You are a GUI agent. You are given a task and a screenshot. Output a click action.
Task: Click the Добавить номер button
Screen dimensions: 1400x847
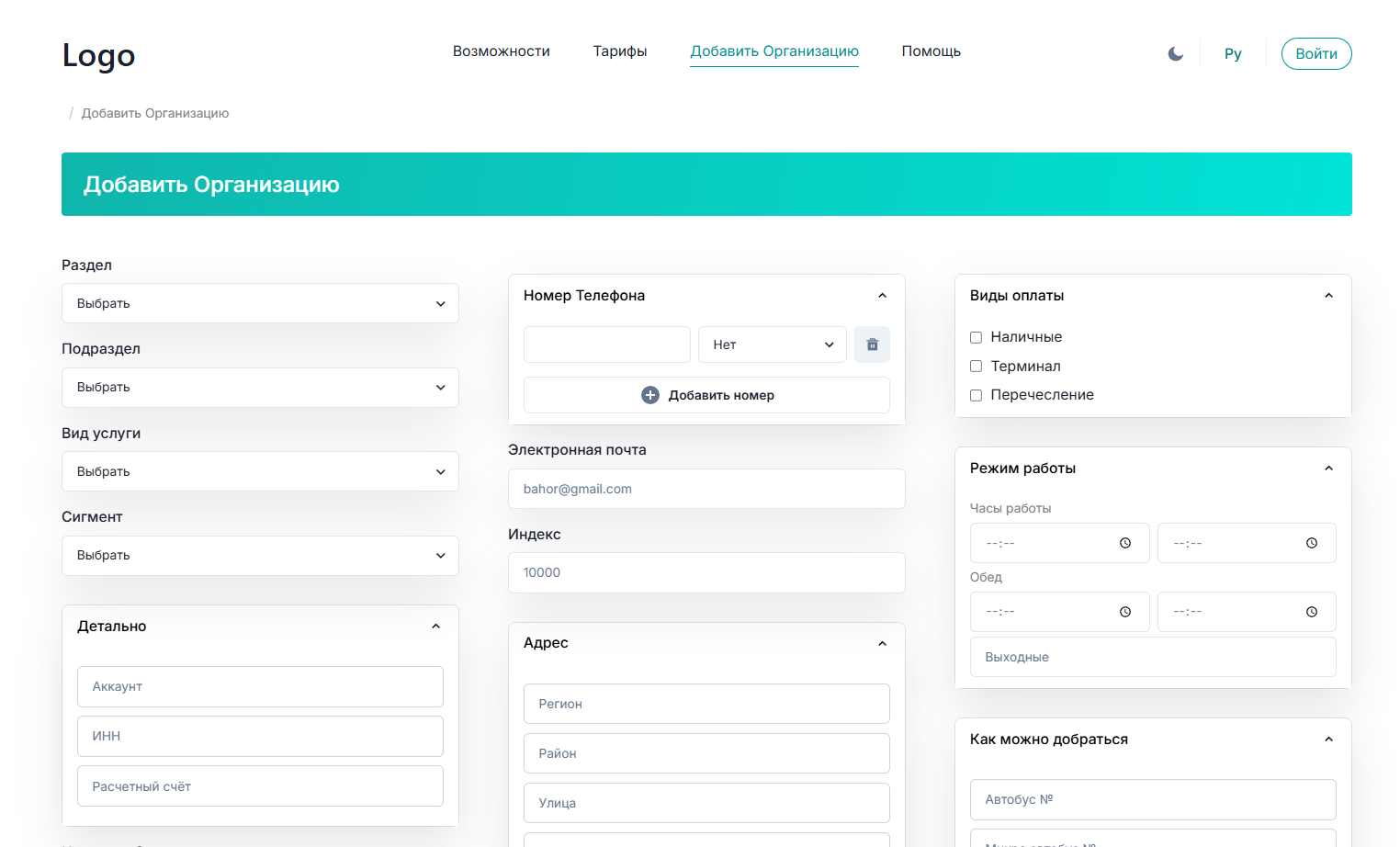(x=706, y=395)
